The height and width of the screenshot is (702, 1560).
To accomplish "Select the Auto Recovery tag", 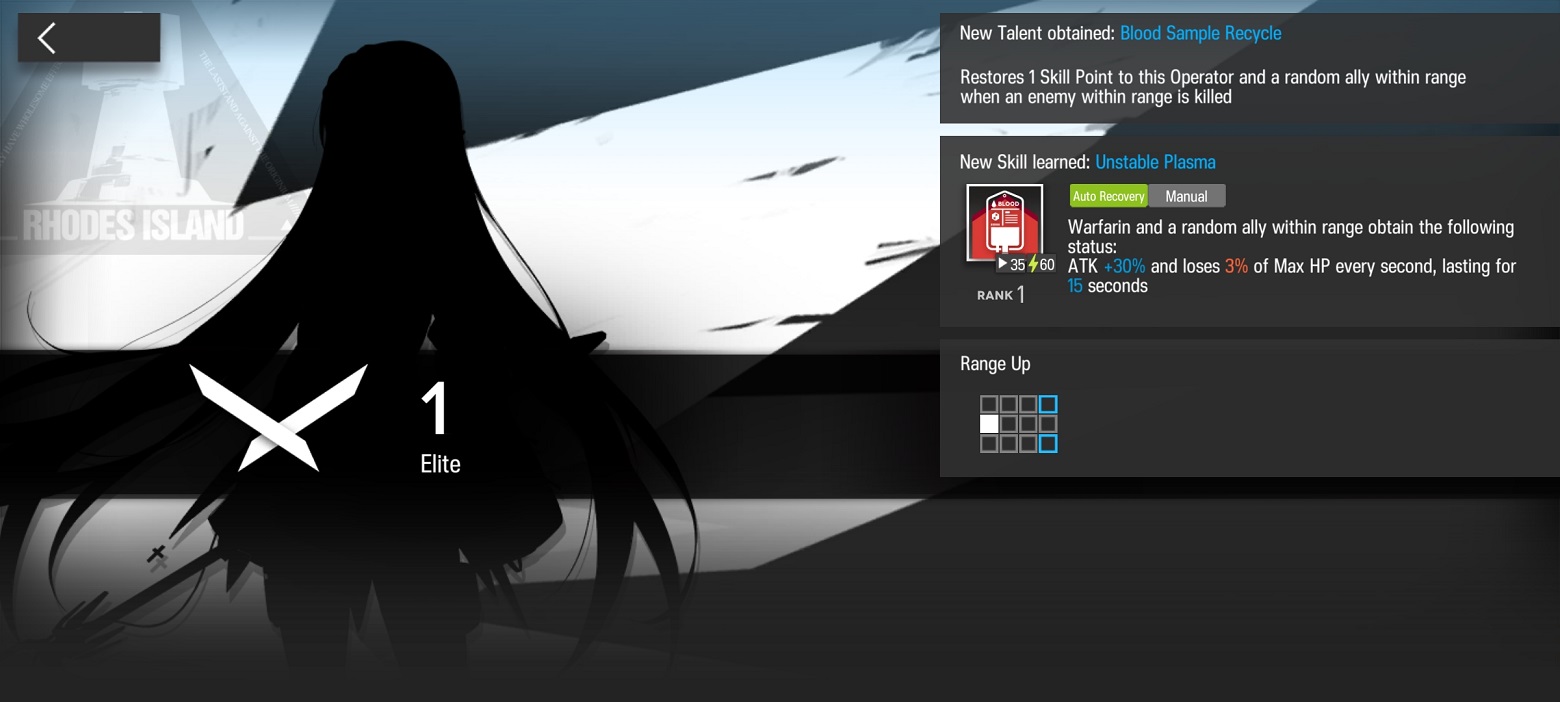I will 1108,196.
